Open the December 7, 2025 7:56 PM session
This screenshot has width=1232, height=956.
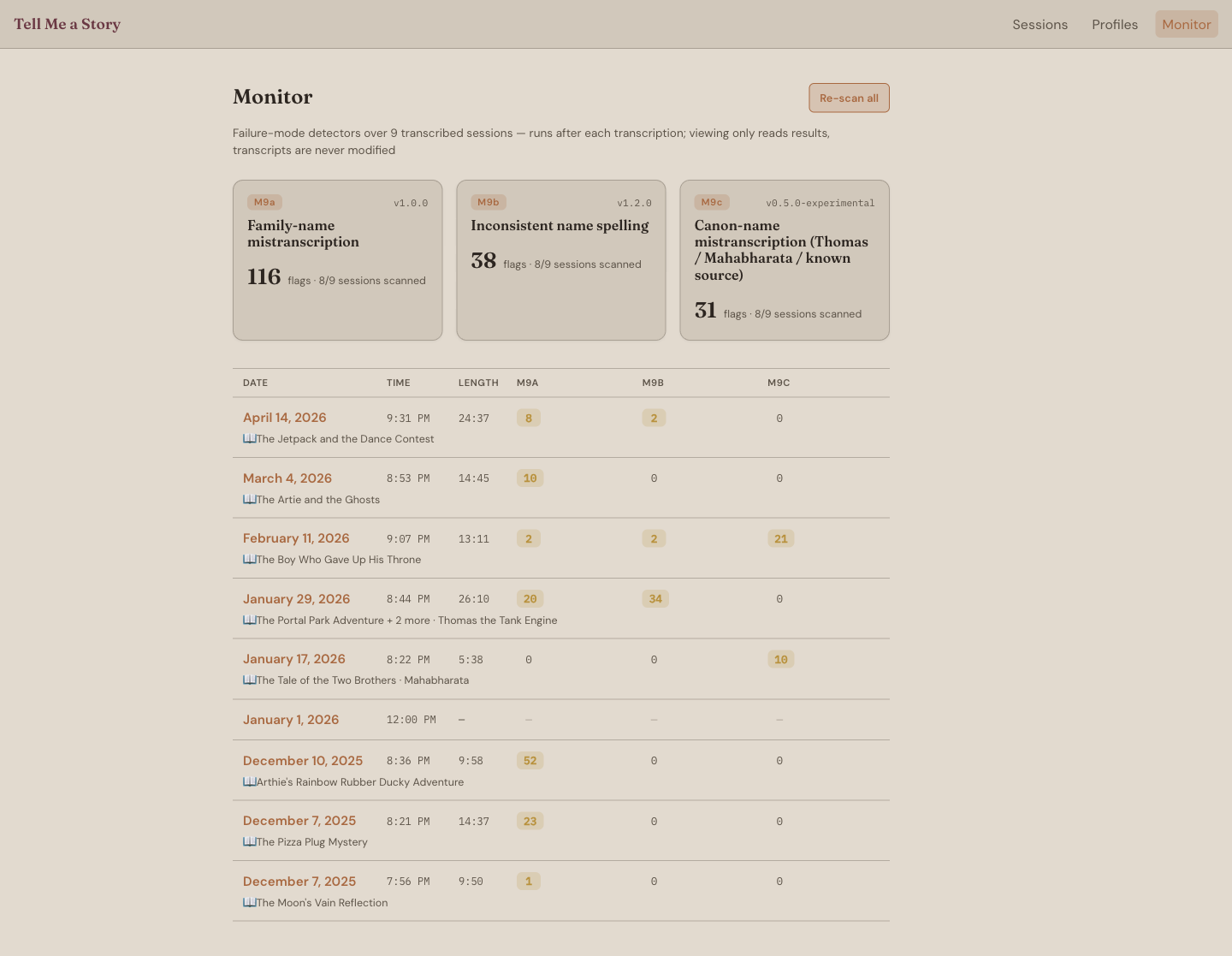[x=299, y=882]
